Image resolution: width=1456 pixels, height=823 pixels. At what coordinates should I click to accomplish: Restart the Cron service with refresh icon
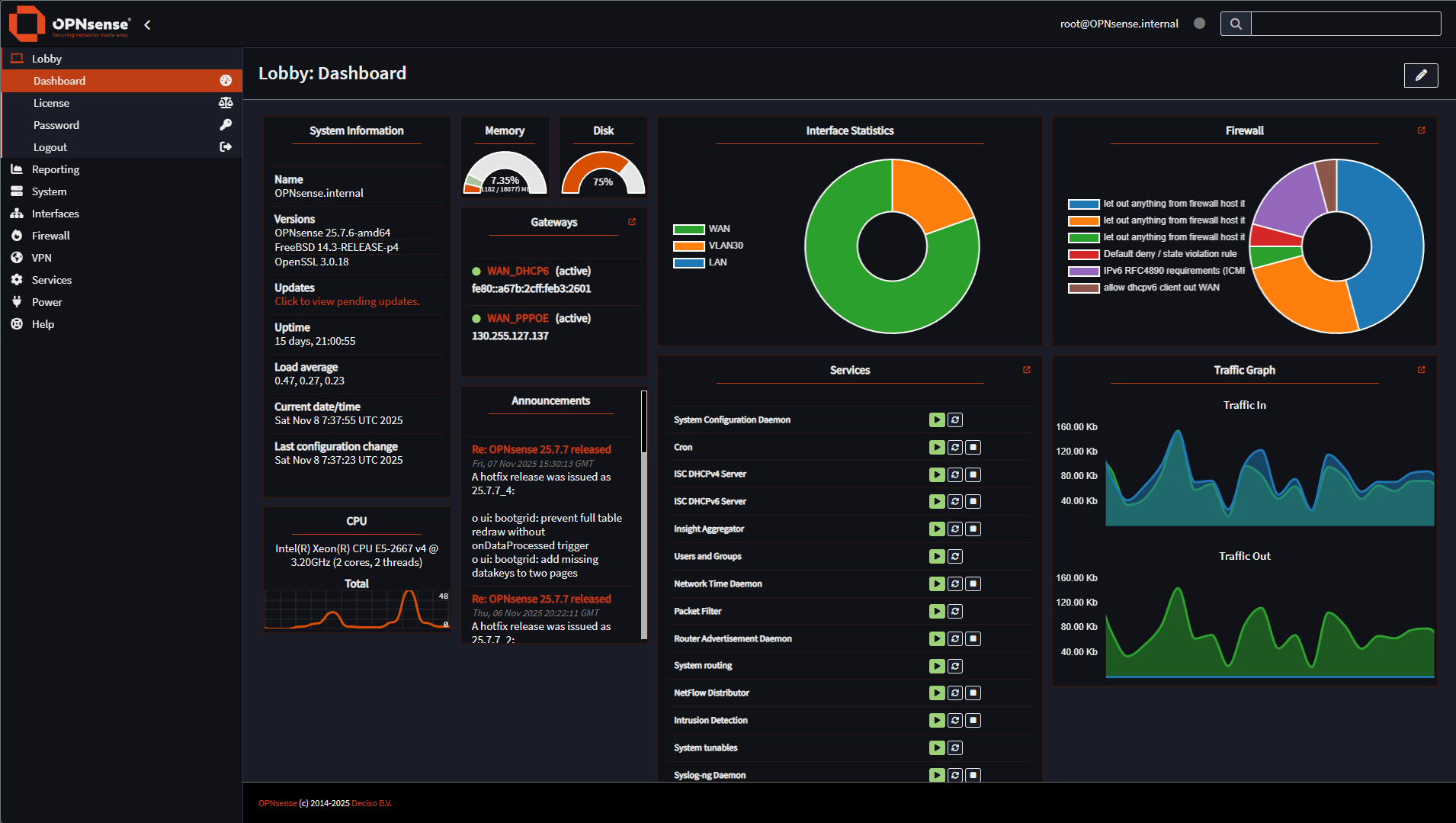coord(954,447)
